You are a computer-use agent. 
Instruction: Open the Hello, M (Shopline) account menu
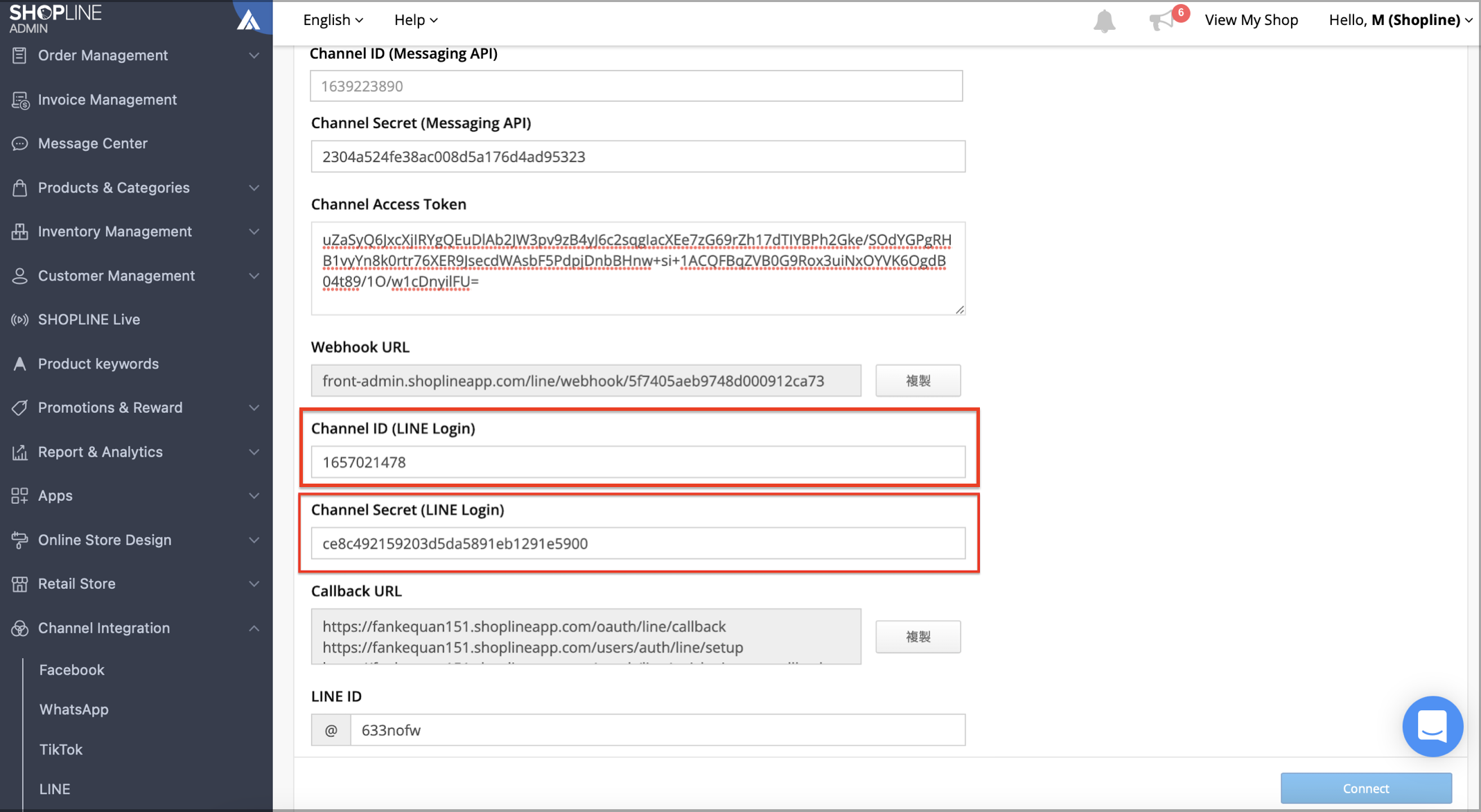pos(1400,20)
